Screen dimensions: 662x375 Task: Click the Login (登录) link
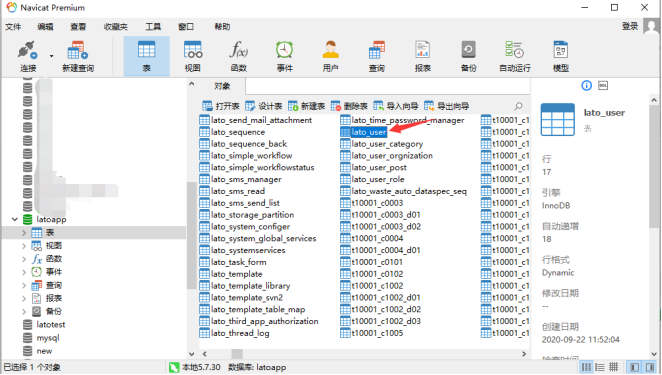pos(630,26)
